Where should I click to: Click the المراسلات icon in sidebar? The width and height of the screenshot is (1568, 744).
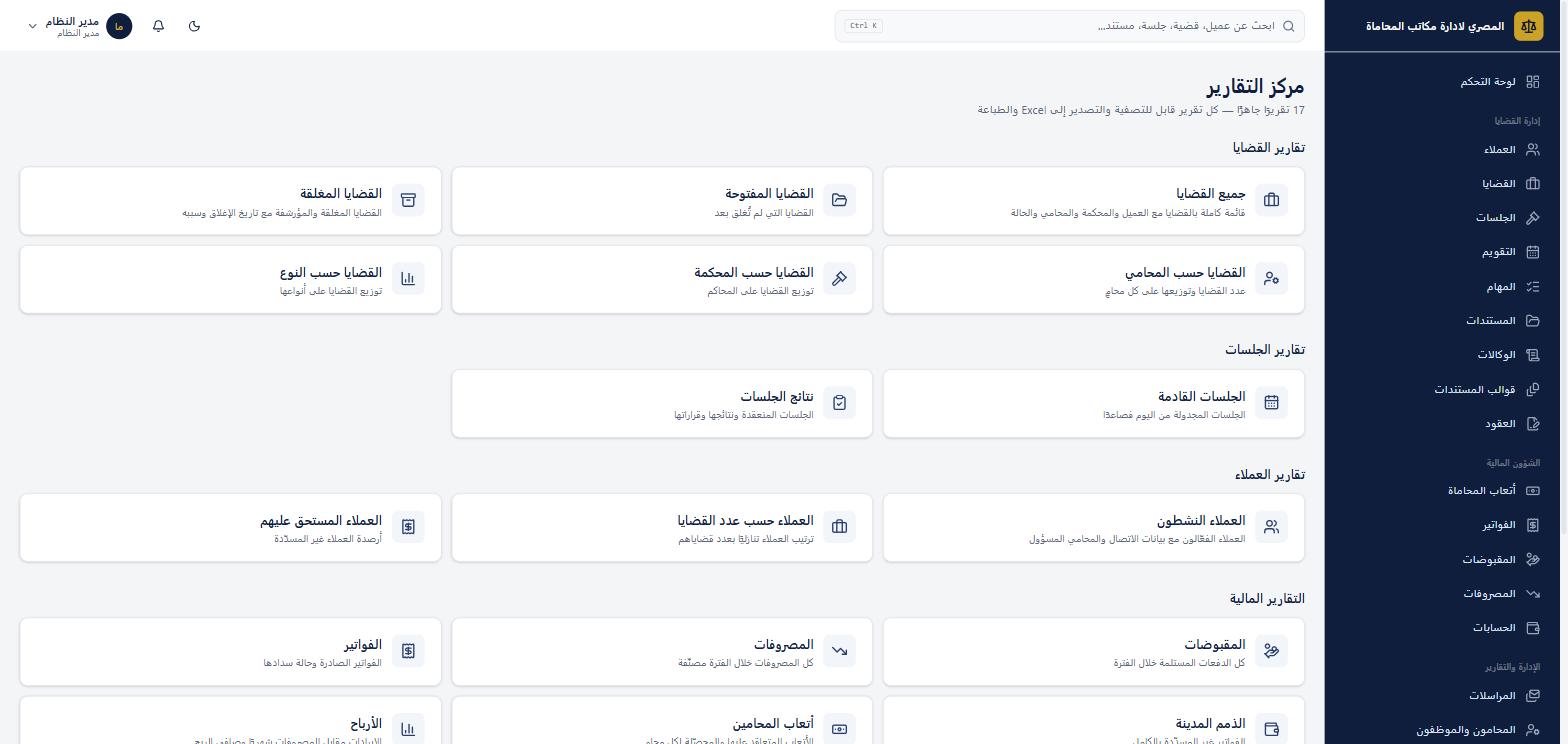pyautogui.click(x=1533, y=696)
